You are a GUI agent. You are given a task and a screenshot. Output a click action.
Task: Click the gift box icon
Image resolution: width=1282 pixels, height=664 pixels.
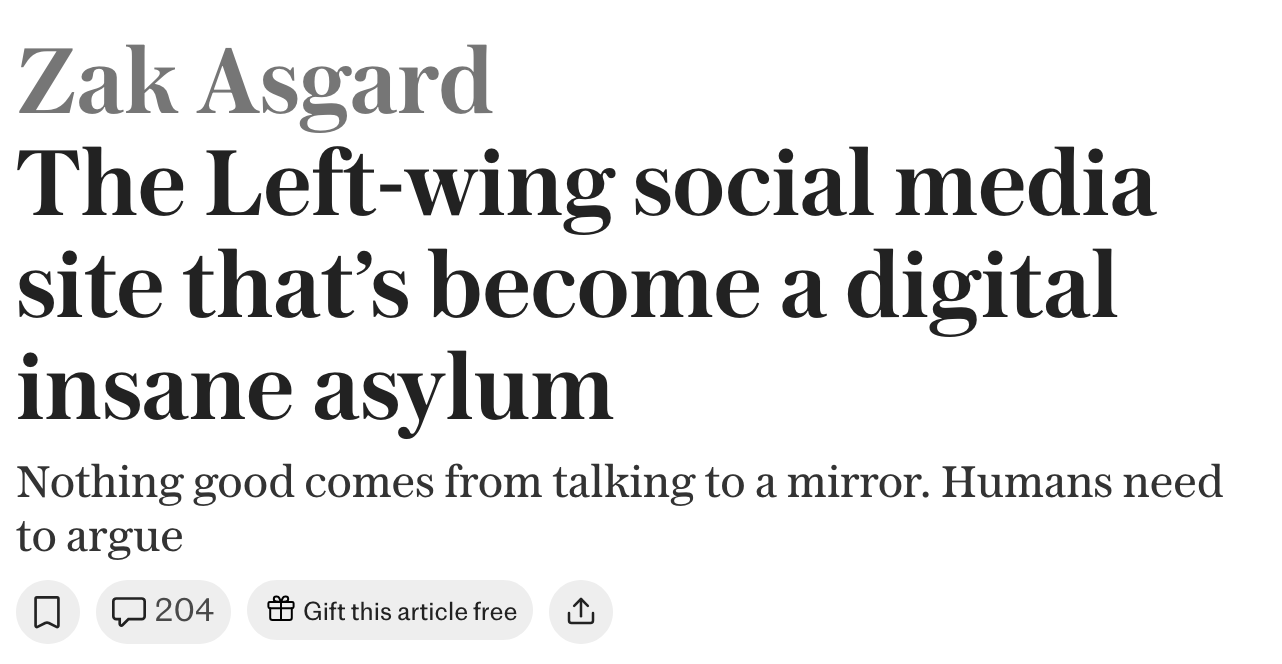click(x=281, y=610)
